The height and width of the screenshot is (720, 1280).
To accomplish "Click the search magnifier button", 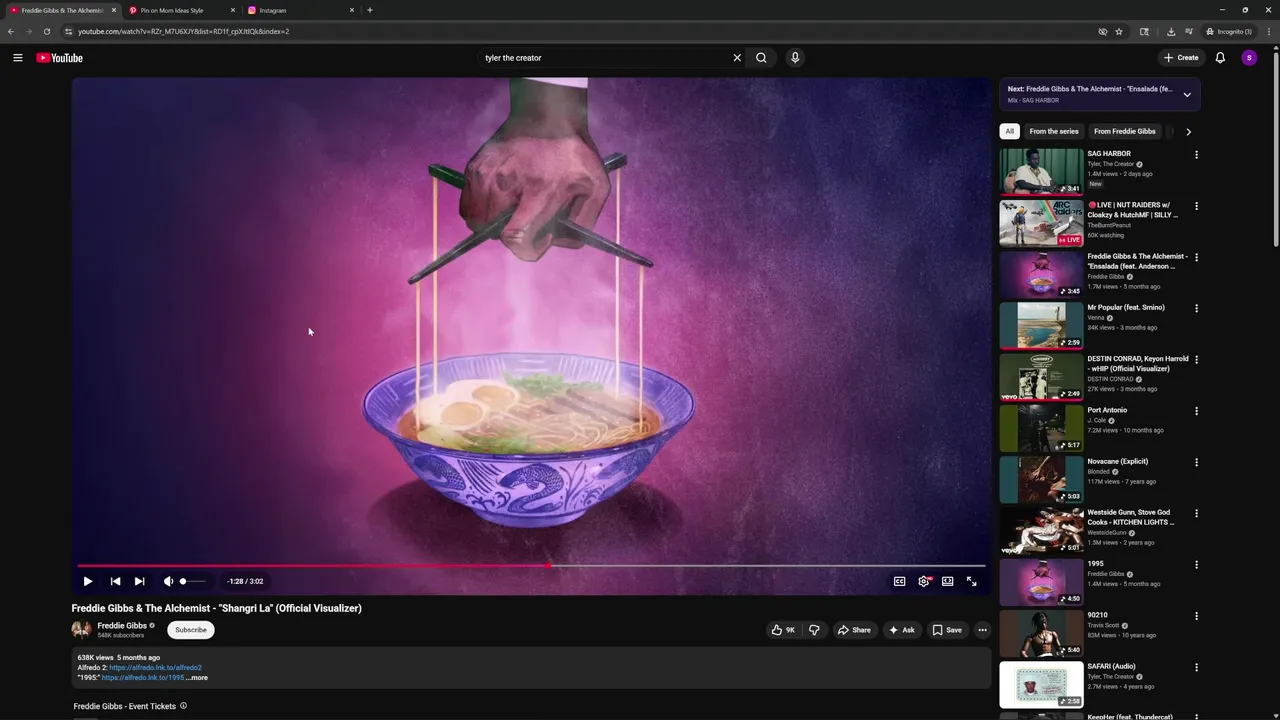I will pos(761,58).
